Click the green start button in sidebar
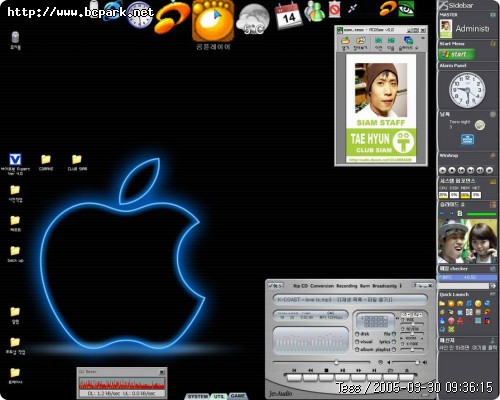The image size is (500, 400). coord(457,54)
